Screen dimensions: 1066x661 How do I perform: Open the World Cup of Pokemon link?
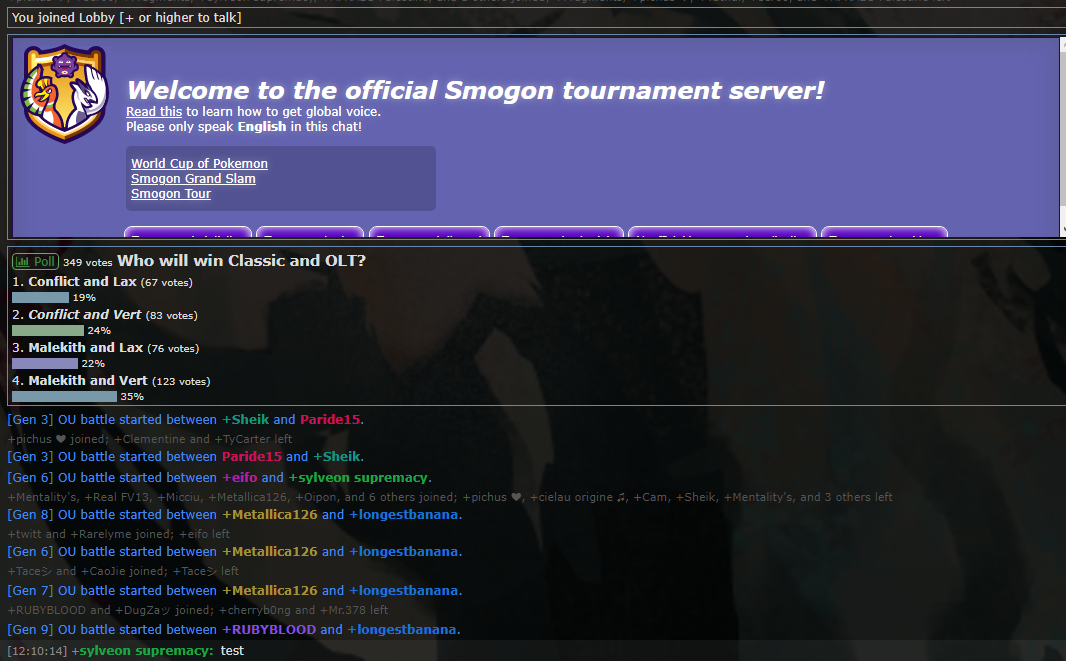point(199,163)
